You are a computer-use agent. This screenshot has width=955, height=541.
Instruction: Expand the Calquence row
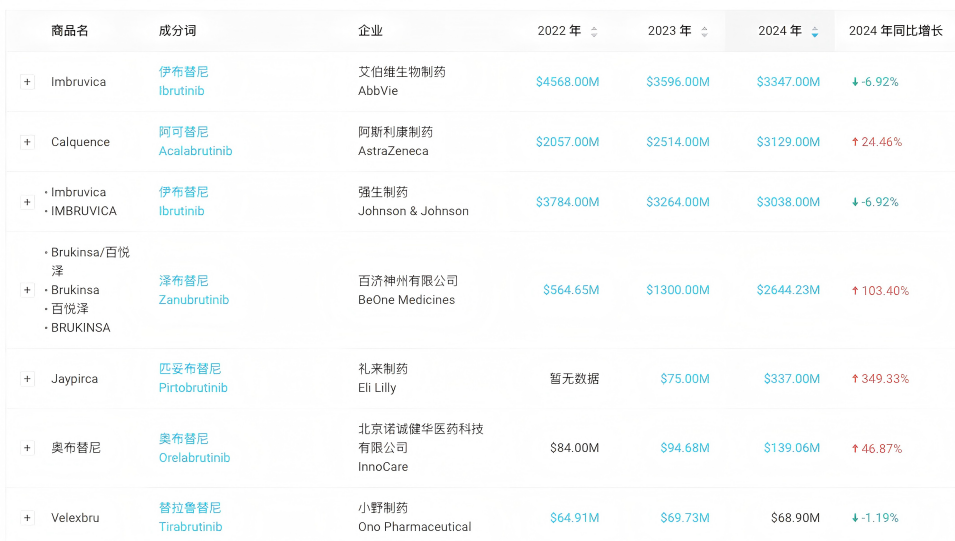[27, 142]
